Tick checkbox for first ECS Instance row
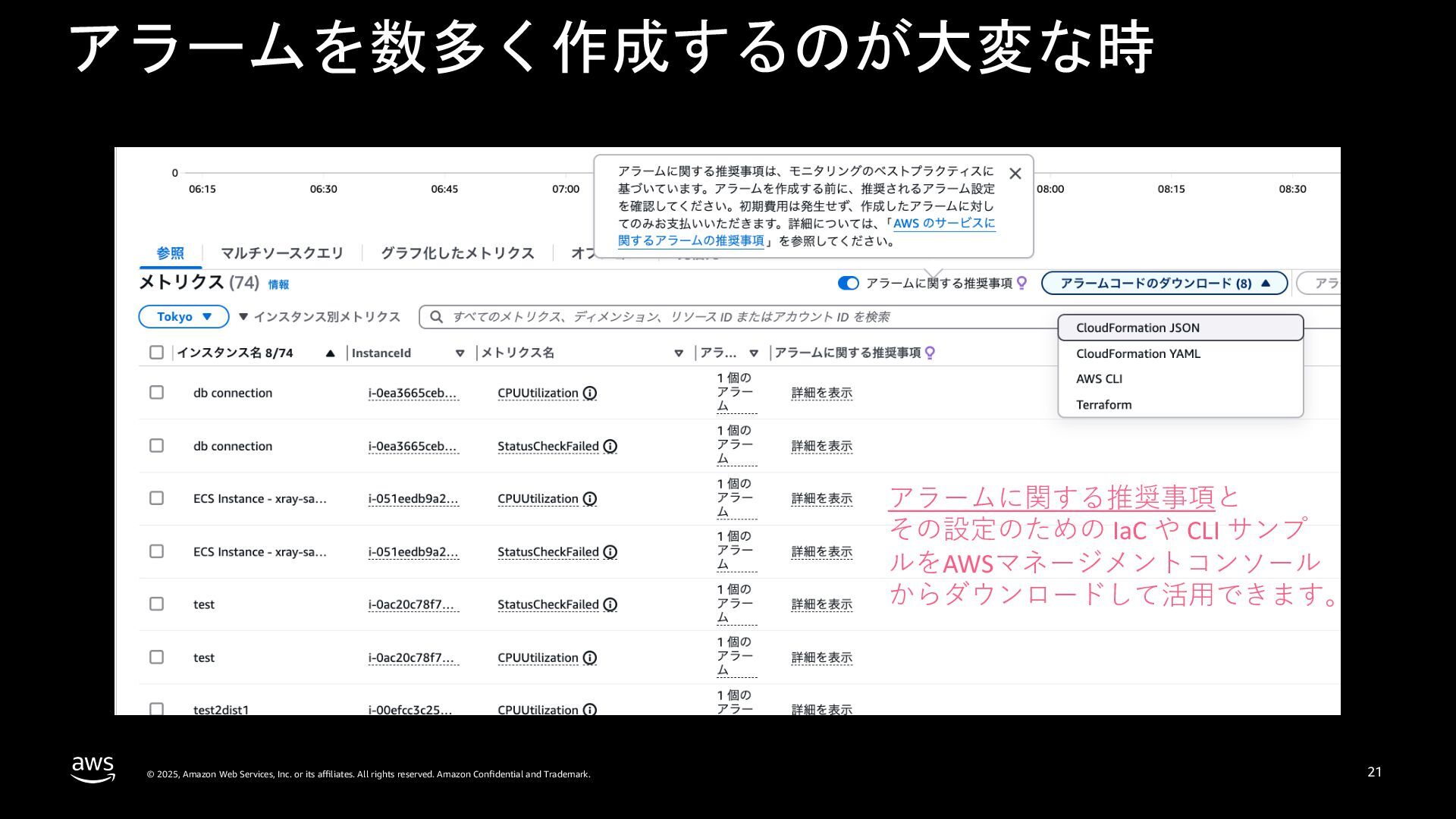Image resolution: width=1456 pixels, height=819 pixels. click(x=156, y=498)
